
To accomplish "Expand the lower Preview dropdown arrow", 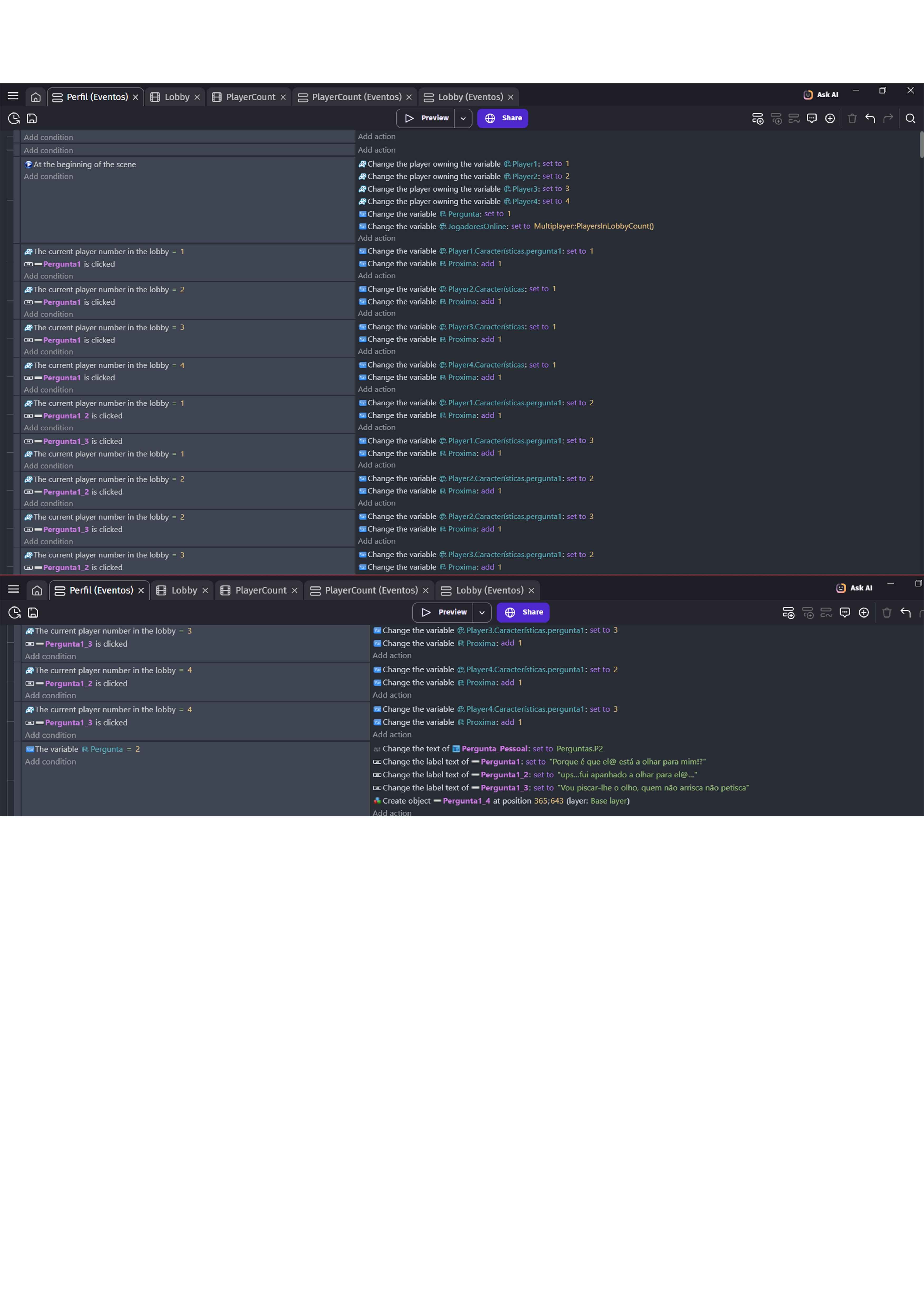I will click(482, 613).
